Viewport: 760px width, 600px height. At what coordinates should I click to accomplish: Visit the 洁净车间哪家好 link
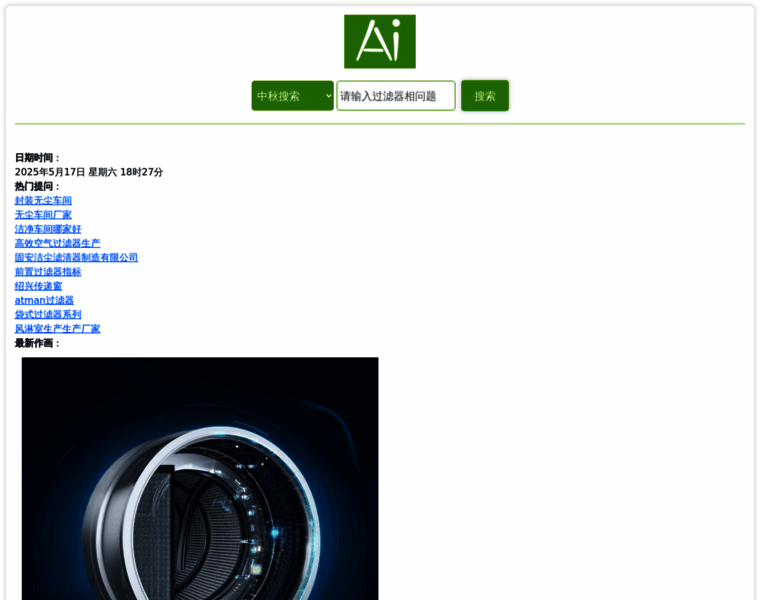(x=48, y=229)
